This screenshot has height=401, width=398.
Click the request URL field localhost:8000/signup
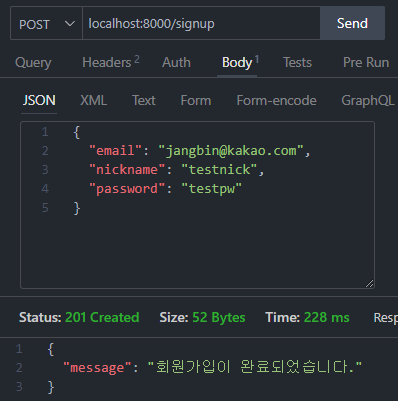pyautogui.click(x=201, y=24)
